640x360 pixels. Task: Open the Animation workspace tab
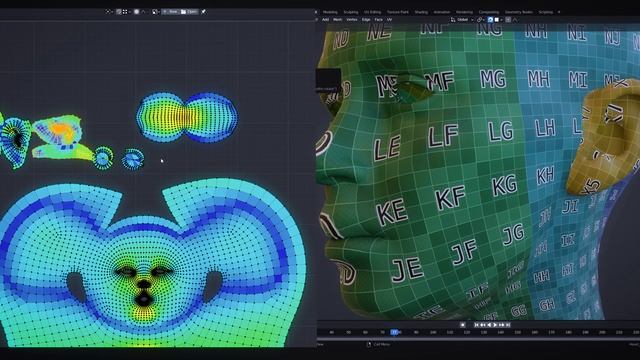coord(442,12)
